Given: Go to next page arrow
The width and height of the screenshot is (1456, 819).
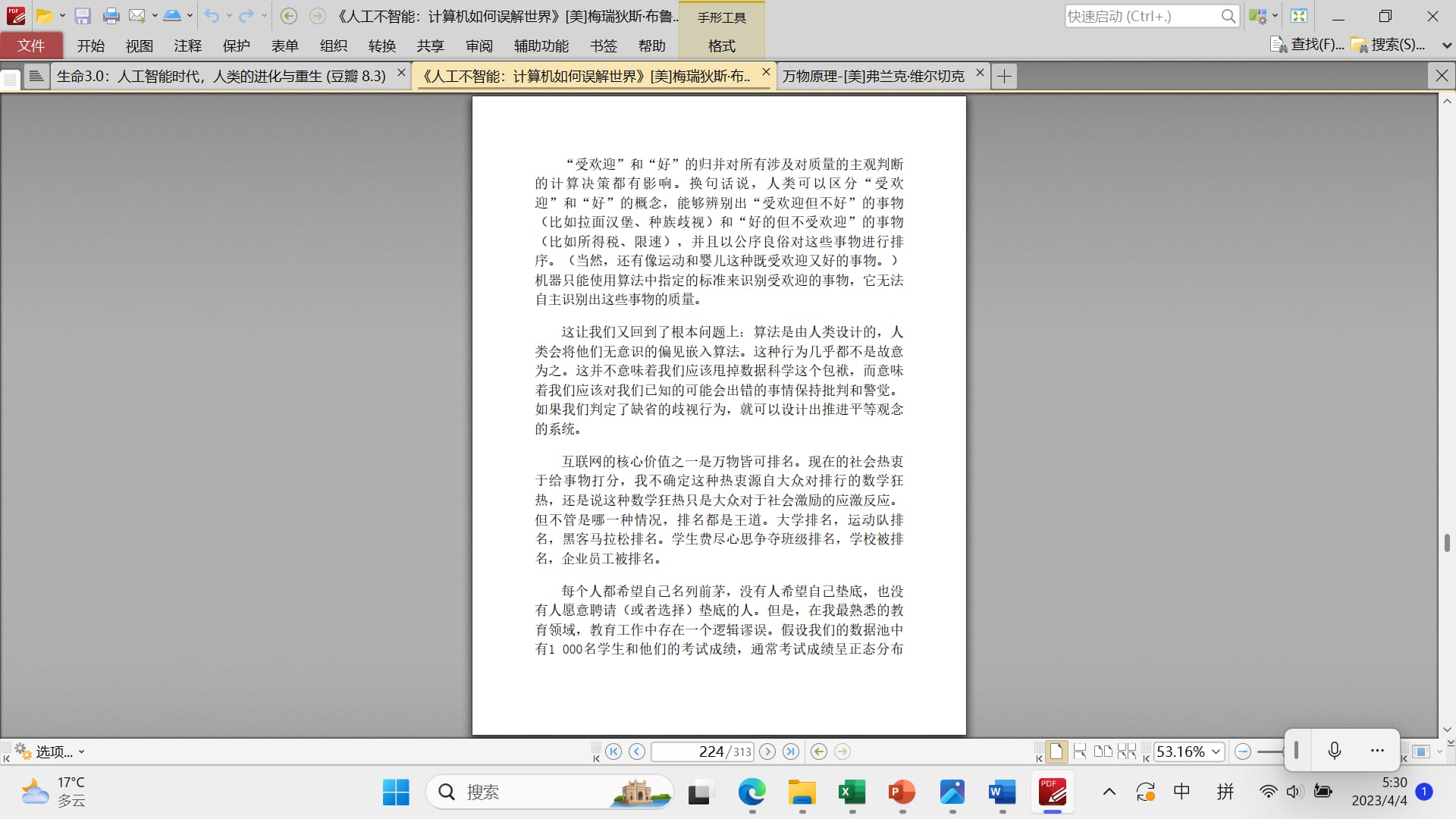Looking at the screenshot, I should [x=767, y=752].
